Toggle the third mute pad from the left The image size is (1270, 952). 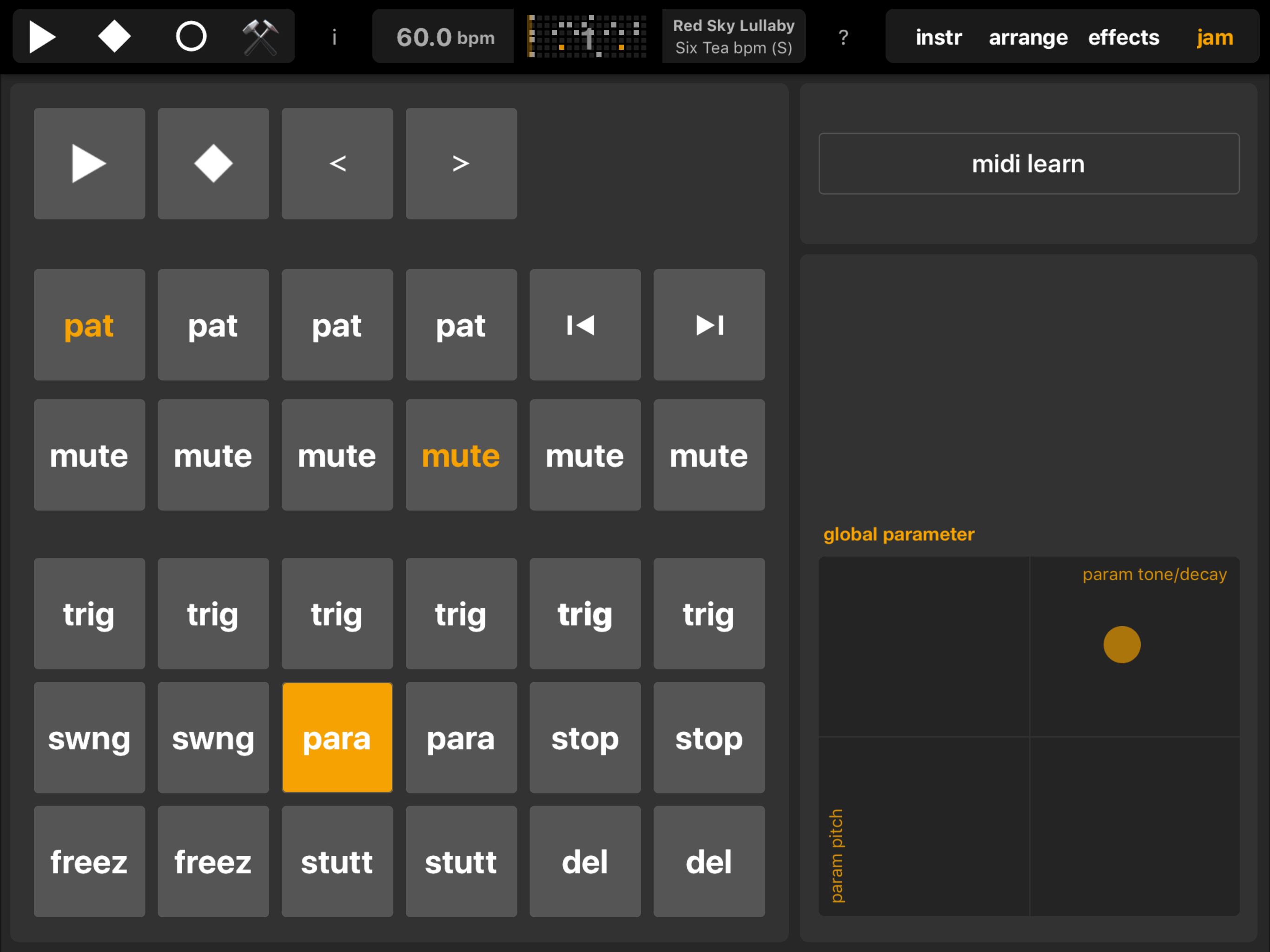coord(337,456)
